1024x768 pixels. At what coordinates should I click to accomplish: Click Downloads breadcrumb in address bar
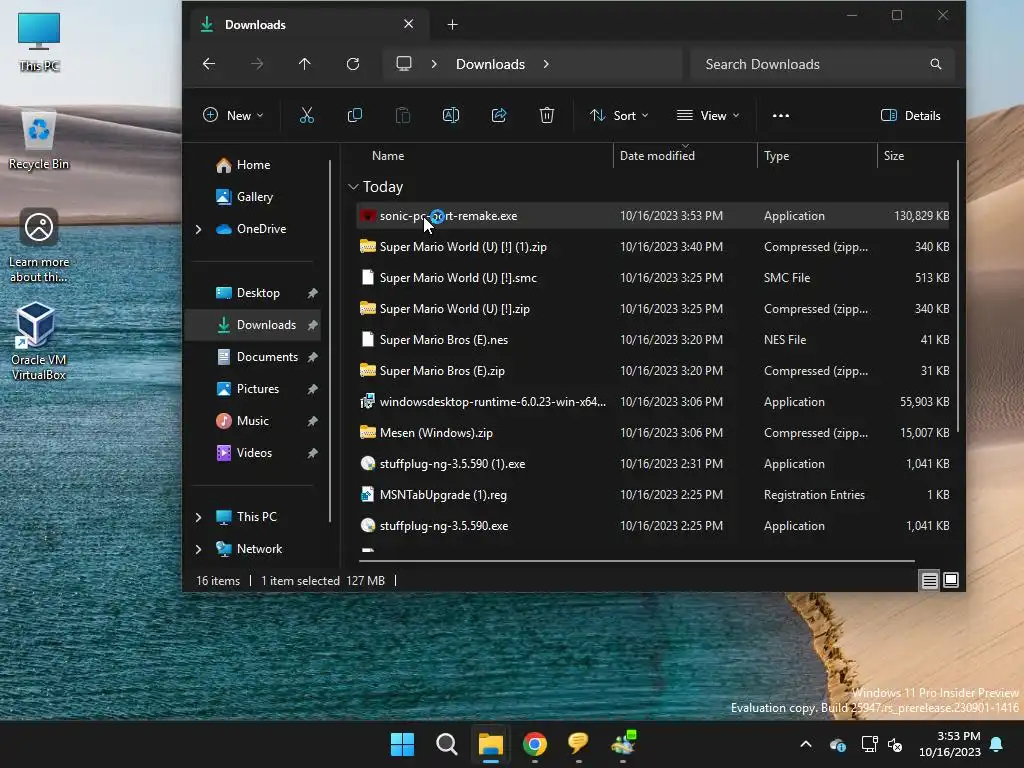point(490,64)
